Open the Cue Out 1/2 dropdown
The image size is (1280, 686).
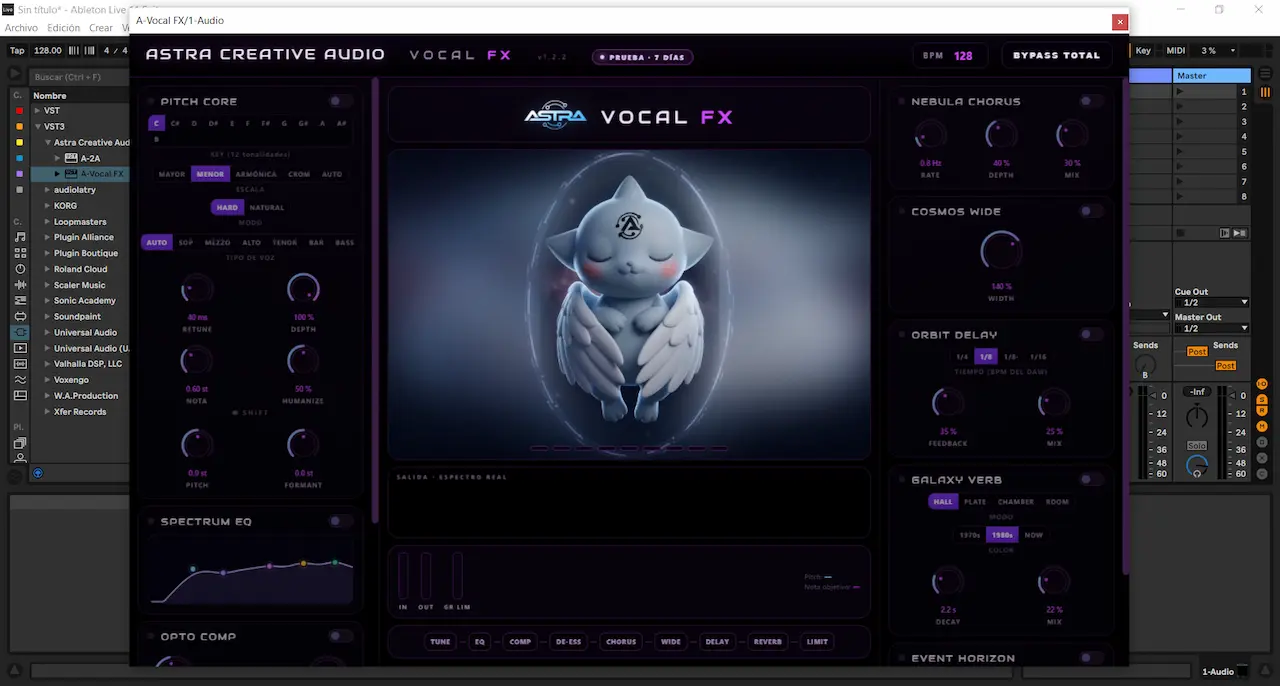(x=1213, y=302)
